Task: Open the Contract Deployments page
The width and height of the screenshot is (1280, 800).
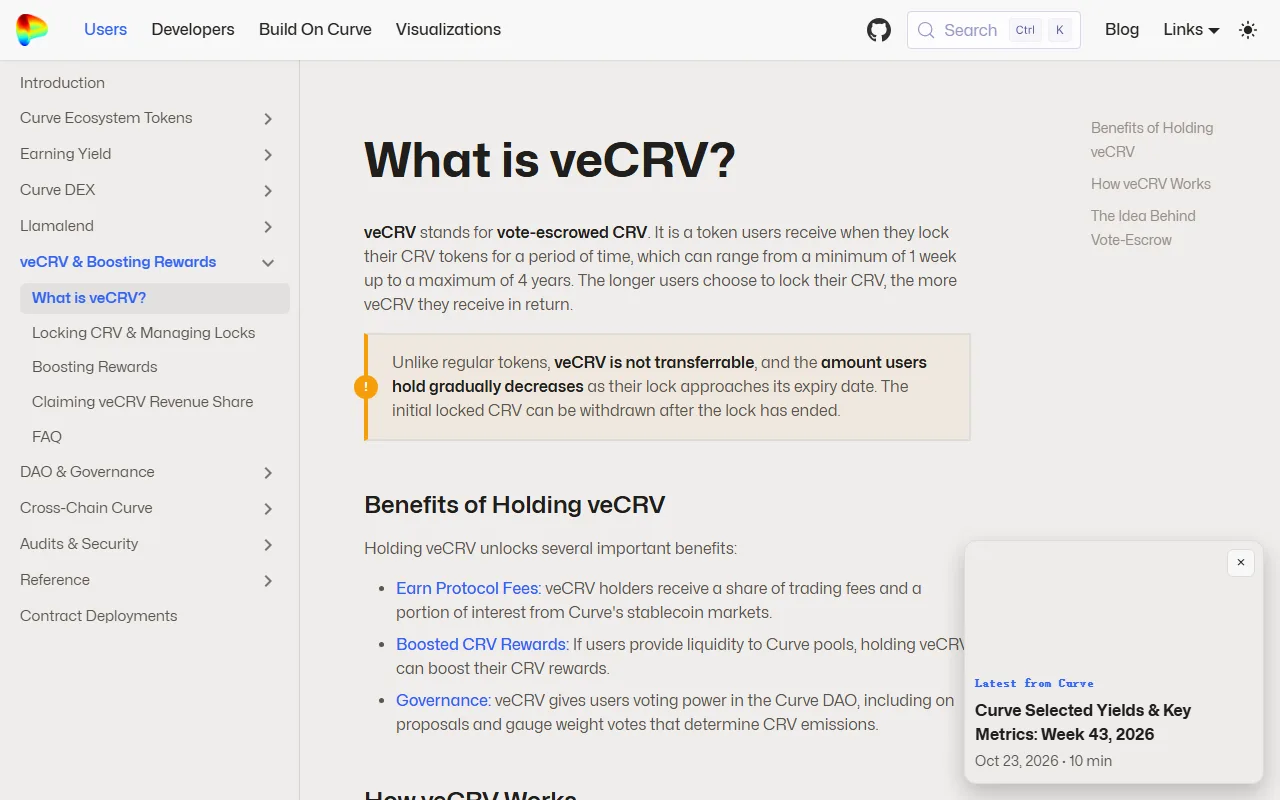Action: (x=98, y=616)
